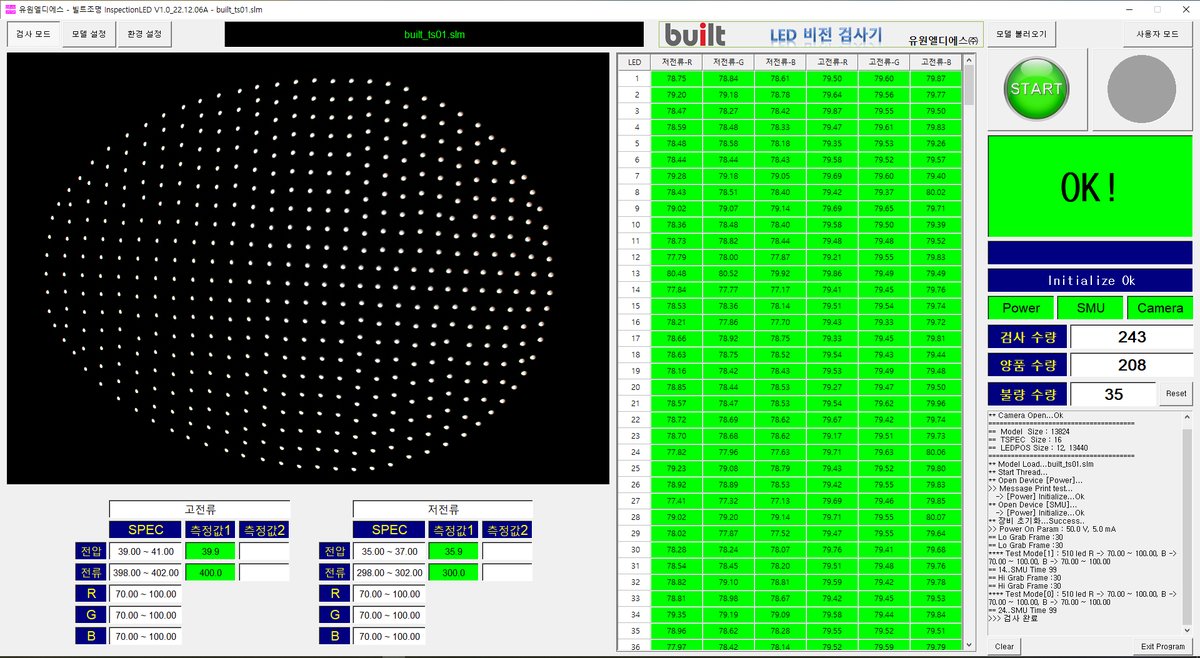Screen dimensions: 1200x658
Task: Reset the inspection counts
Action: pyautogui.click(x=1177, y=394)
